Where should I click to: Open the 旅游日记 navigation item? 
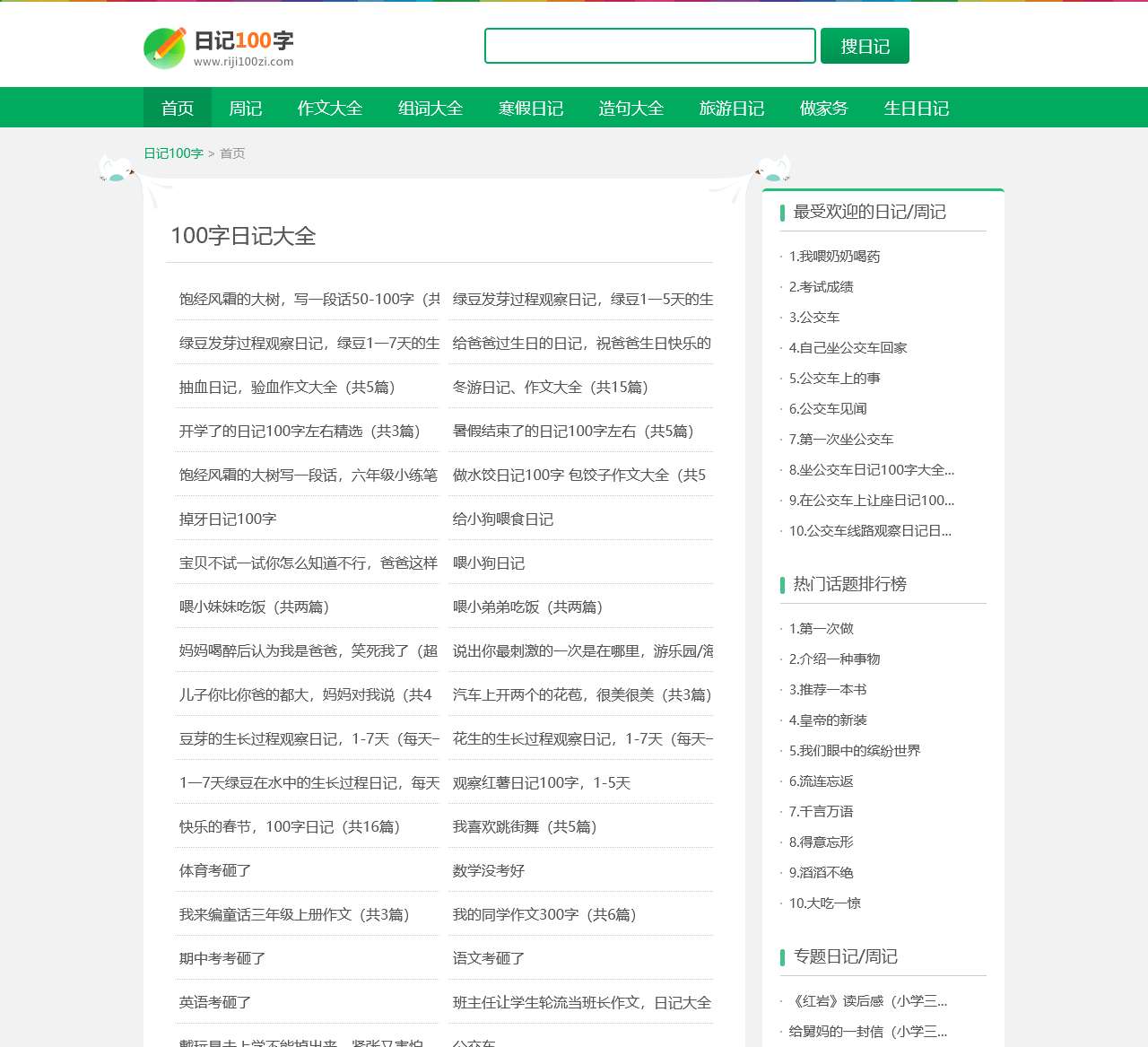click(732, 108)
